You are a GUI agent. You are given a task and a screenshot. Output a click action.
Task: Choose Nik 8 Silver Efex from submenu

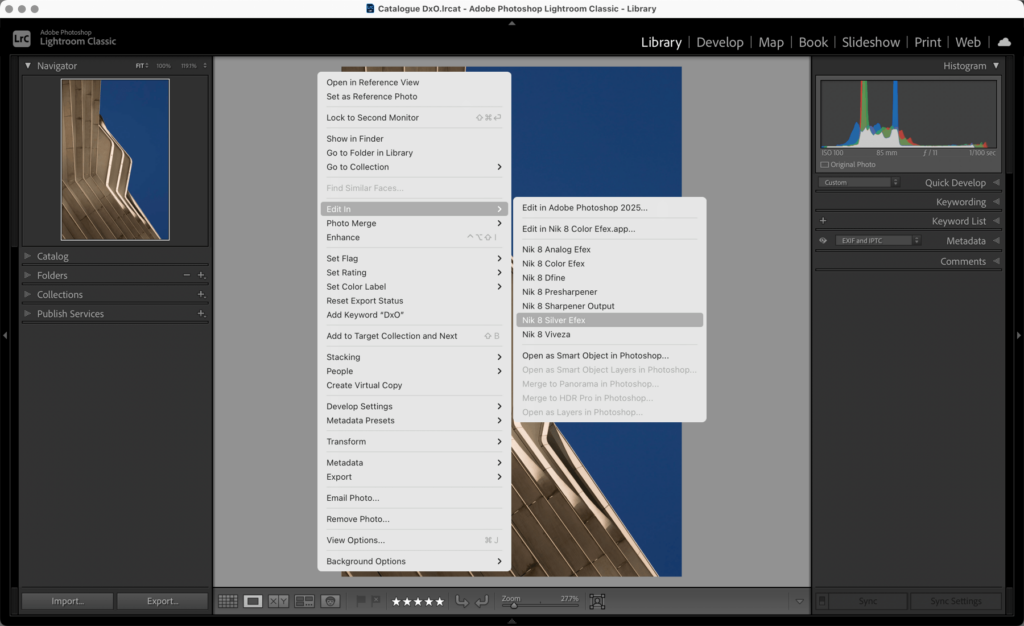click(x=609, y=320)
